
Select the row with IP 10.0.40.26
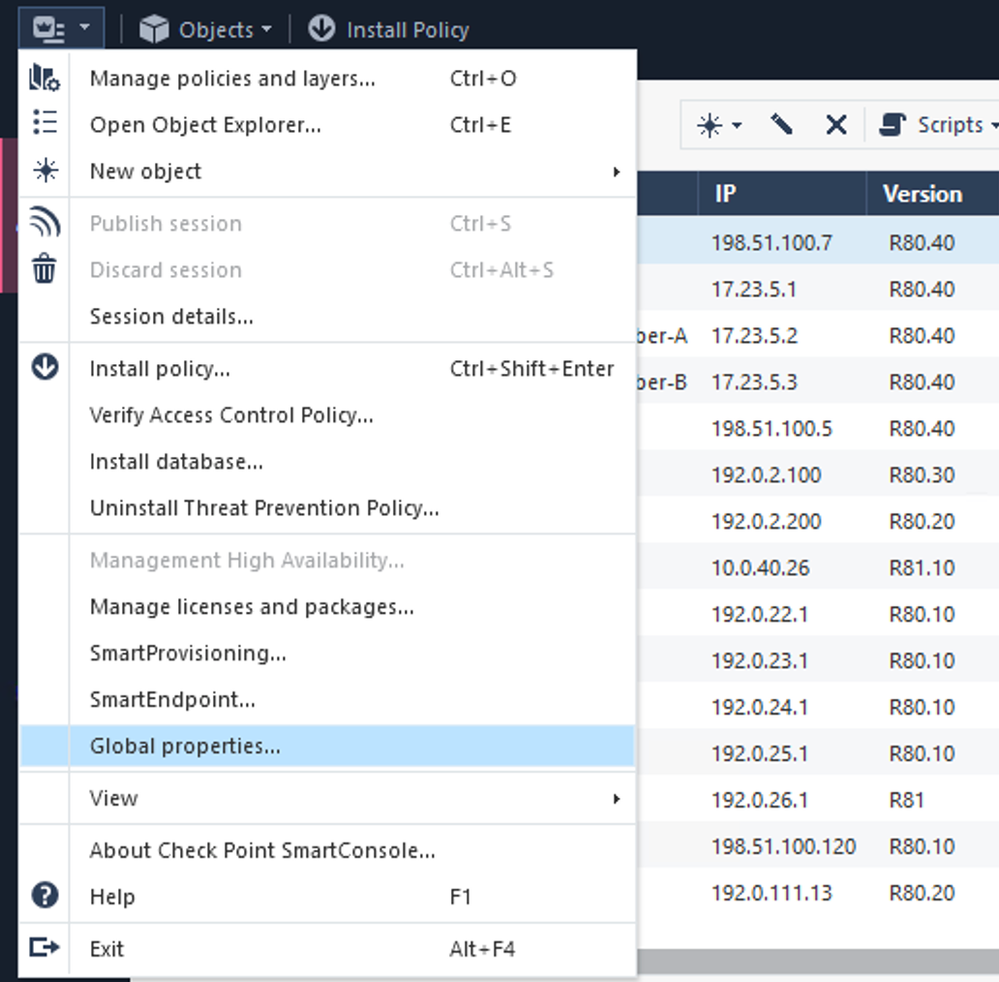coord(818,567)
